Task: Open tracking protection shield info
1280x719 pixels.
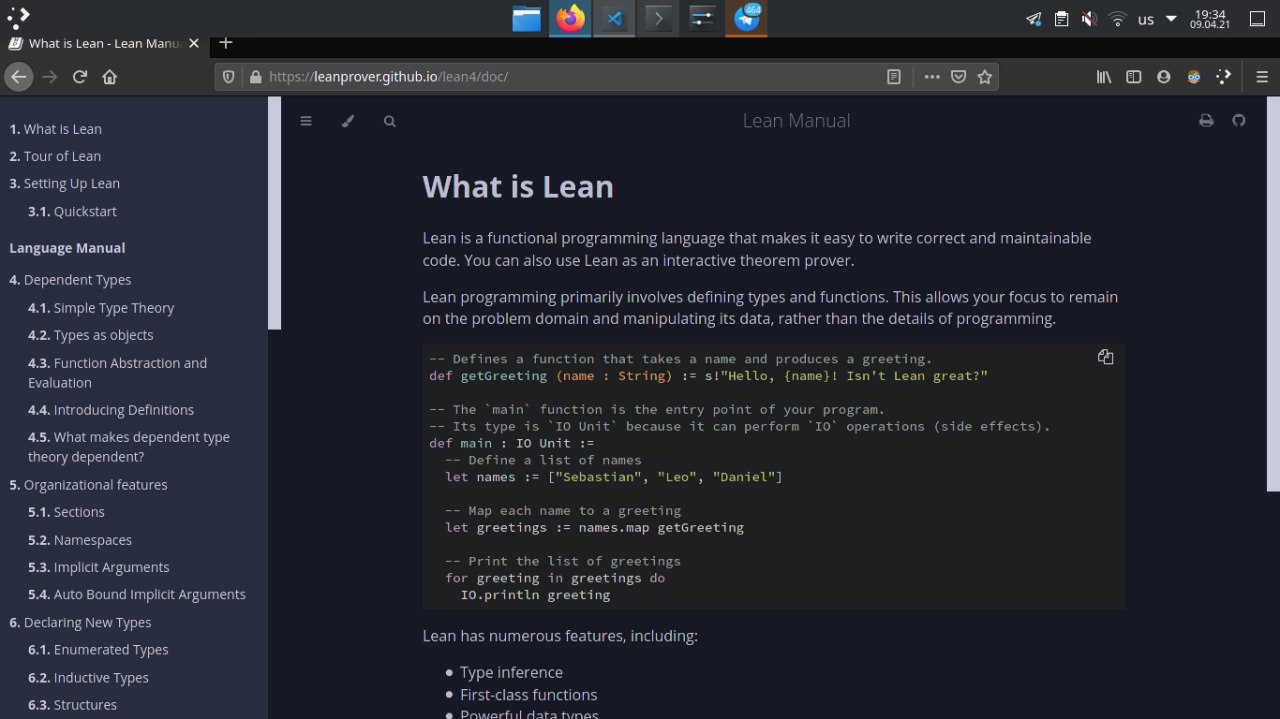Action: [228, 76]
